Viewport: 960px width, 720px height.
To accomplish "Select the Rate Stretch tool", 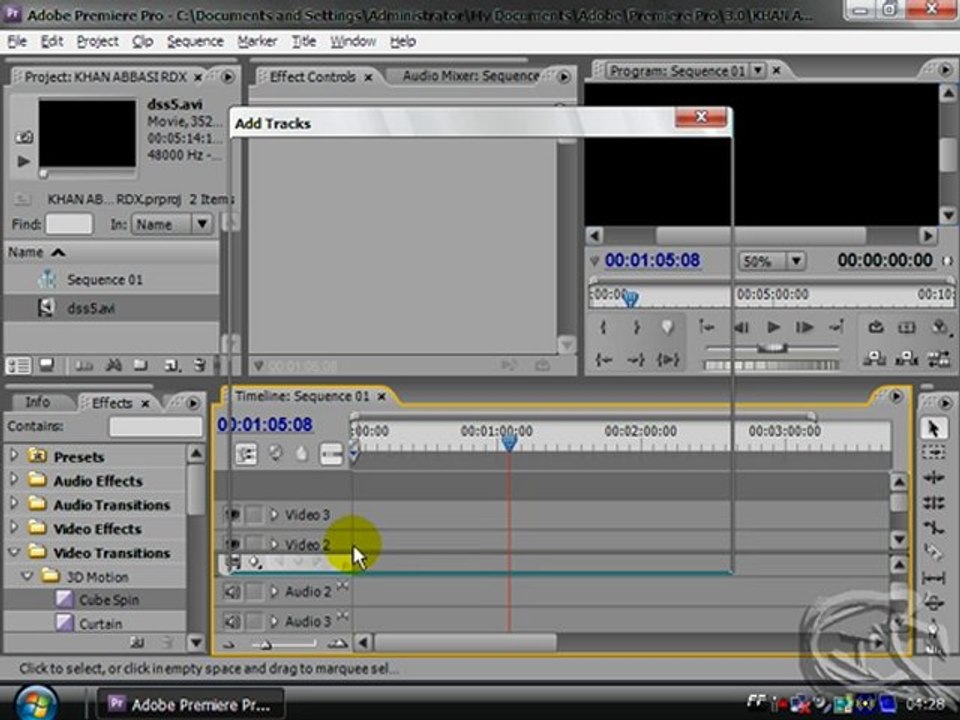I will (x=933, y=528).
